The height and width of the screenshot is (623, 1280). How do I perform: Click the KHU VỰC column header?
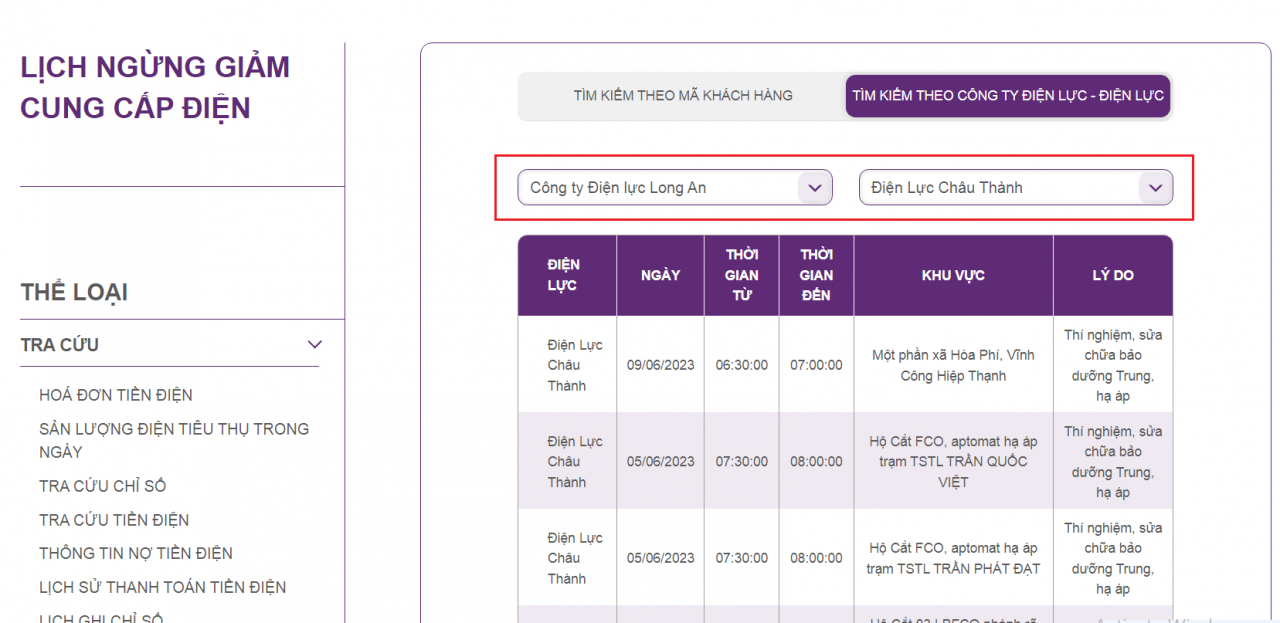click(952, 275)
